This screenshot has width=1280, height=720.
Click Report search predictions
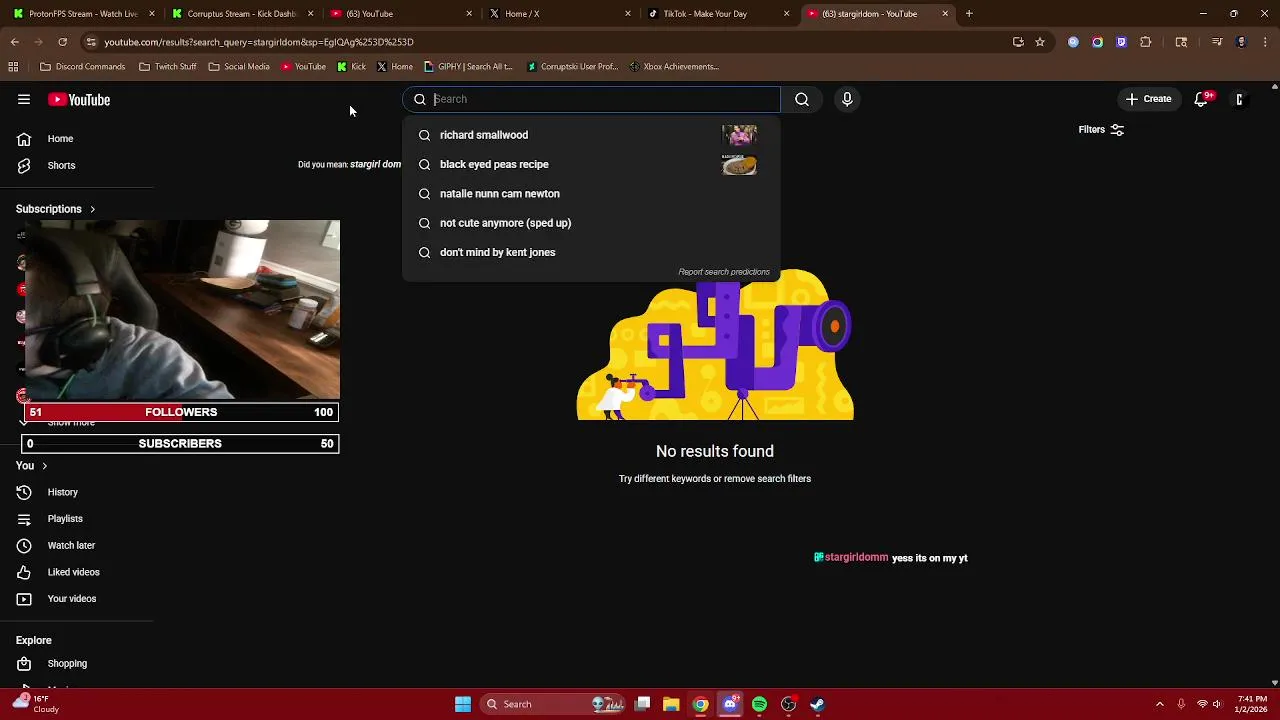tap(724, 272)
